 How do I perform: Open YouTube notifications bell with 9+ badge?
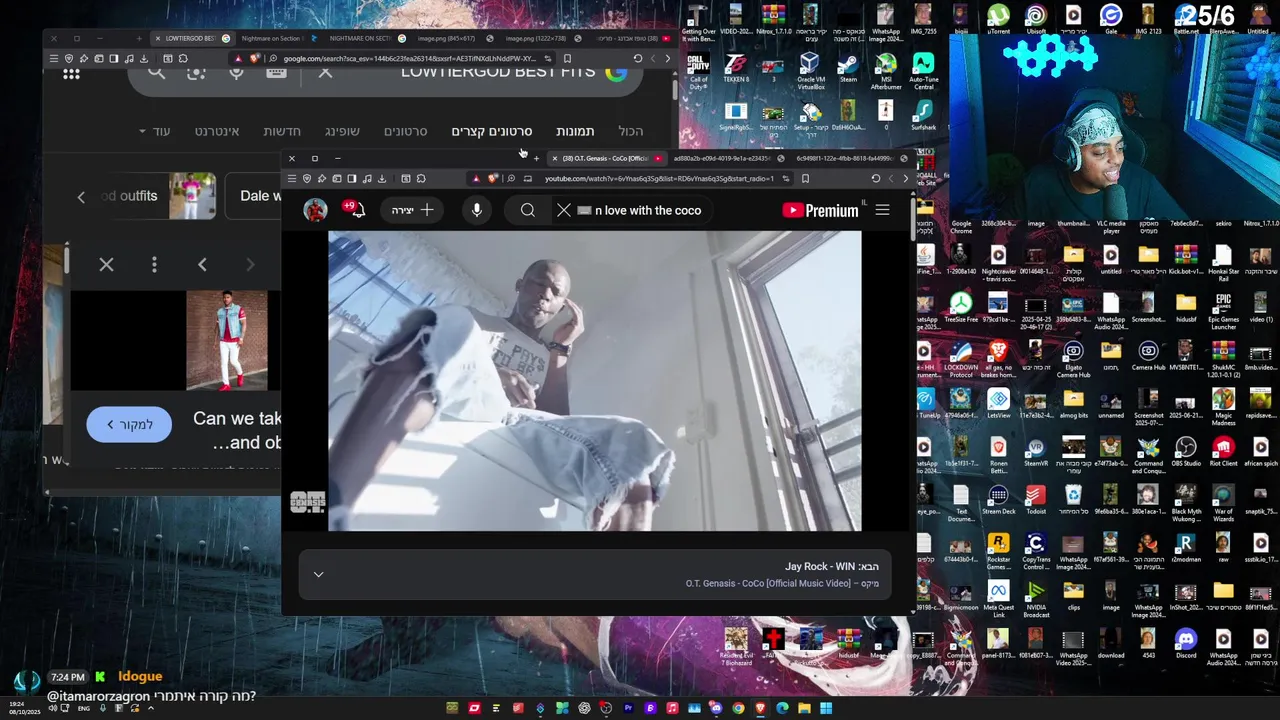[355, 209]
